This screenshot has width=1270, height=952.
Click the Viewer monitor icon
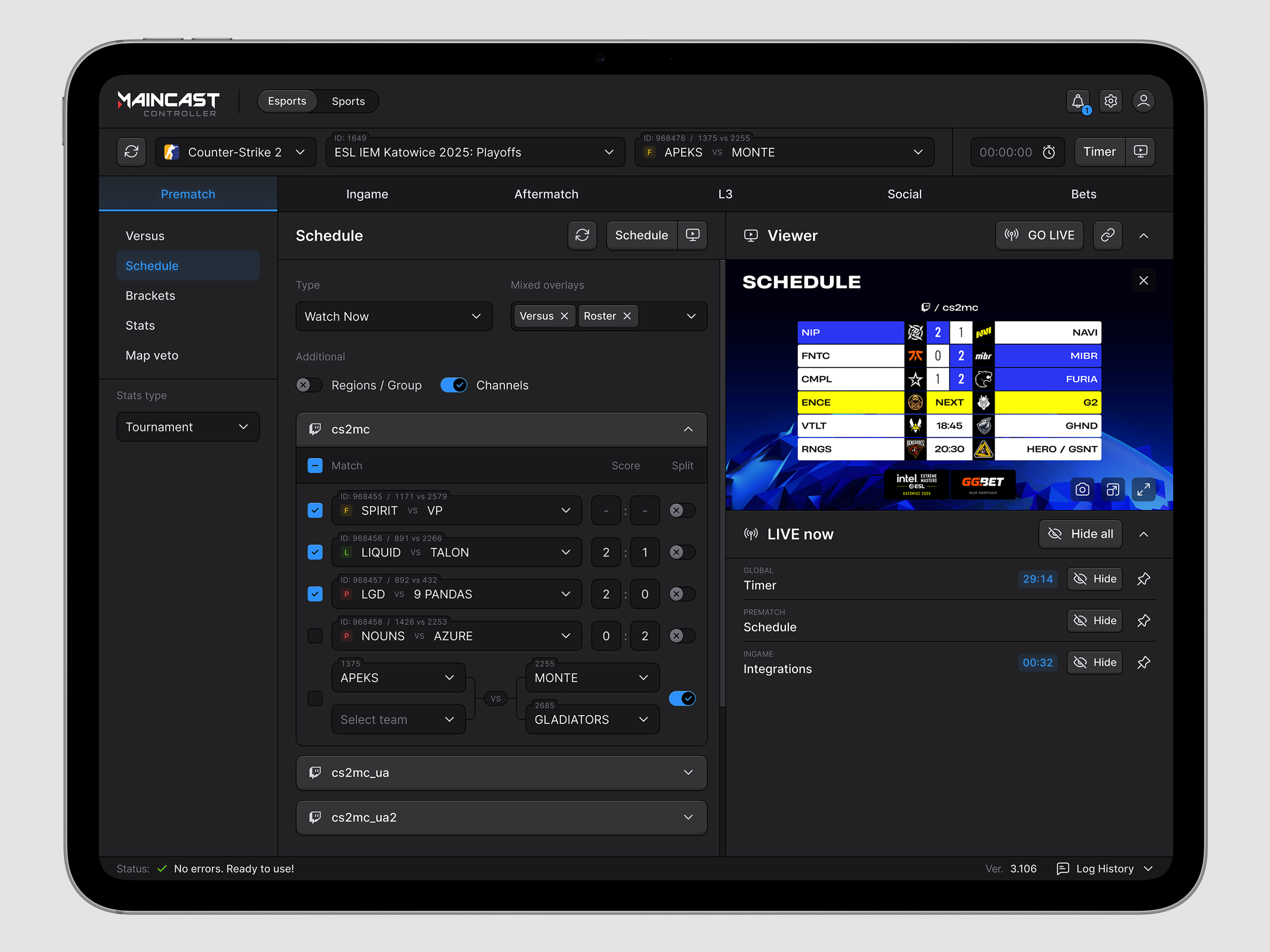(x=750, y=235)
